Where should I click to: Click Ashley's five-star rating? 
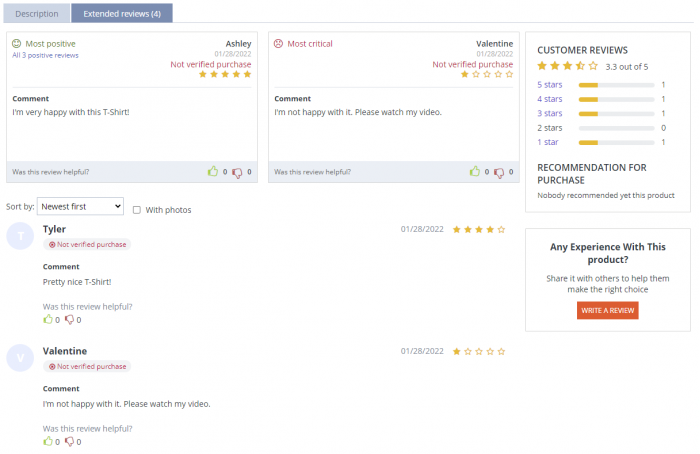[x=225, y=74]
